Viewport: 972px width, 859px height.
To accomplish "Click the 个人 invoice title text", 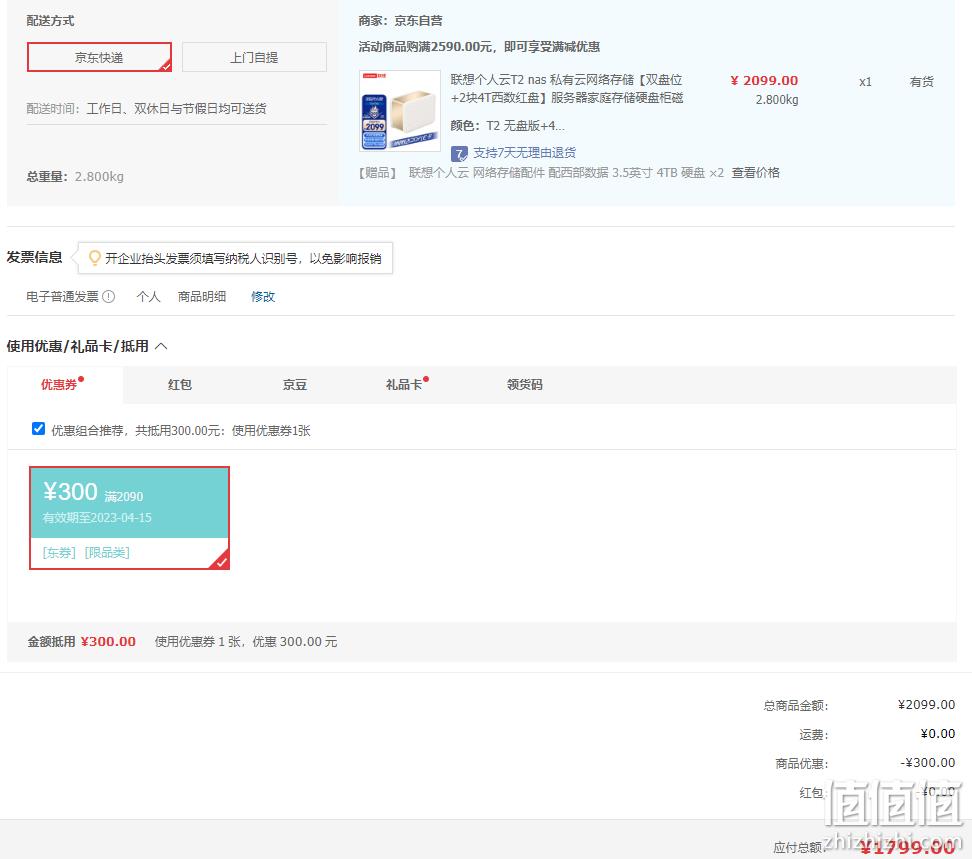I will (x=148, y=297).
